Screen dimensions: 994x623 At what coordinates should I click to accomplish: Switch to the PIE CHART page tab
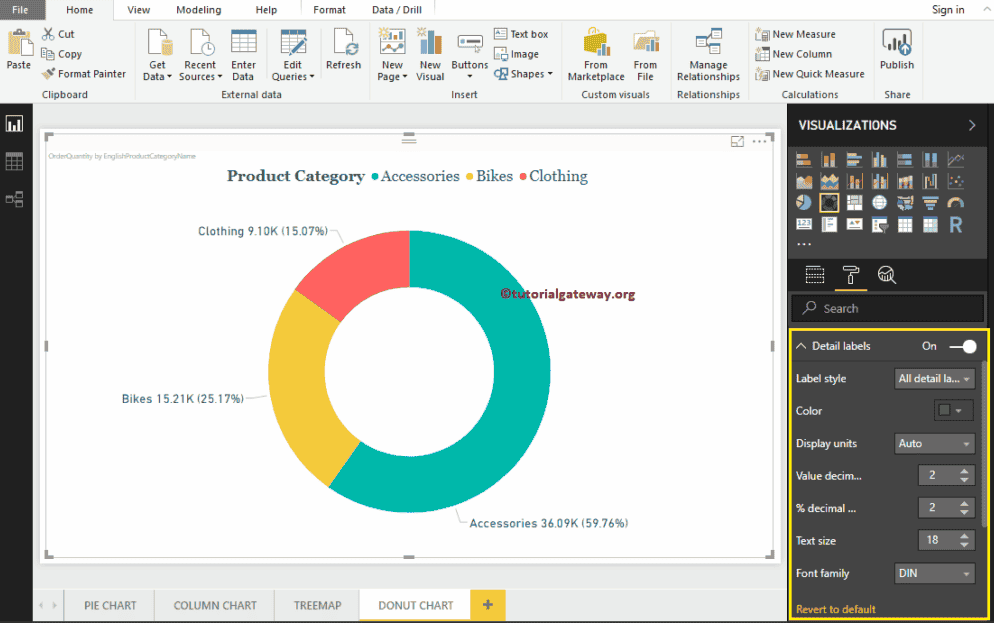point(109,605)
